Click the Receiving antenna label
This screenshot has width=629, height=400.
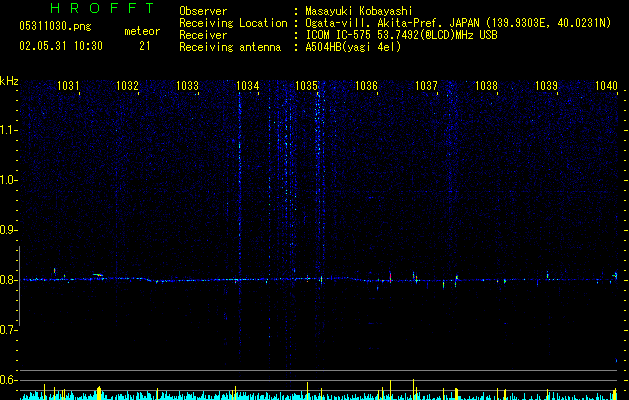[x=230, y=47]
